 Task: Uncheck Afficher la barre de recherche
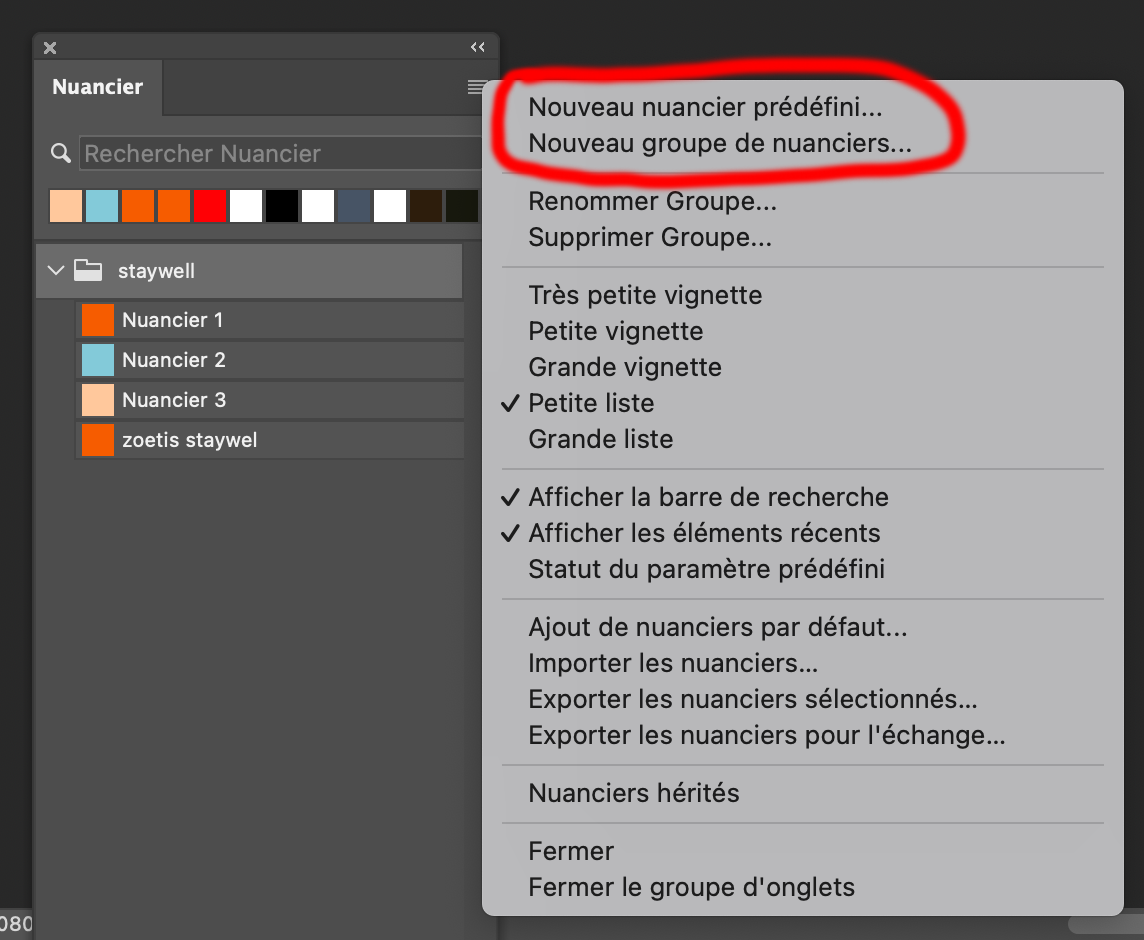click(x=708, y=497)
